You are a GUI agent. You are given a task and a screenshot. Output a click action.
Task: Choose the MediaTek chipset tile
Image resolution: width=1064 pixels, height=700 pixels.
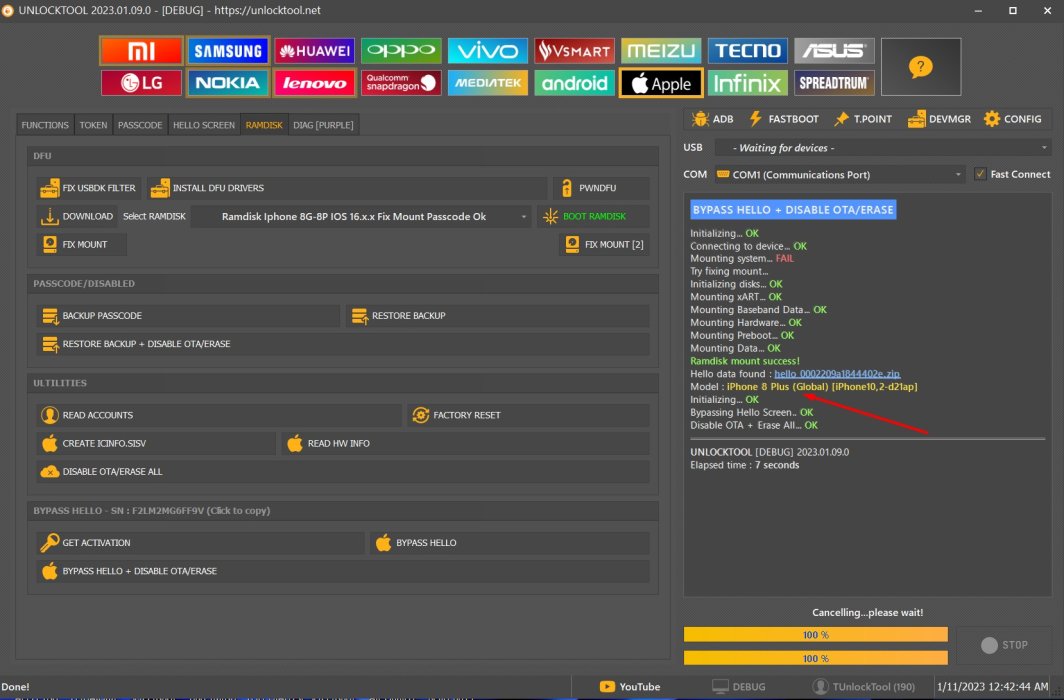coord(488,83)
